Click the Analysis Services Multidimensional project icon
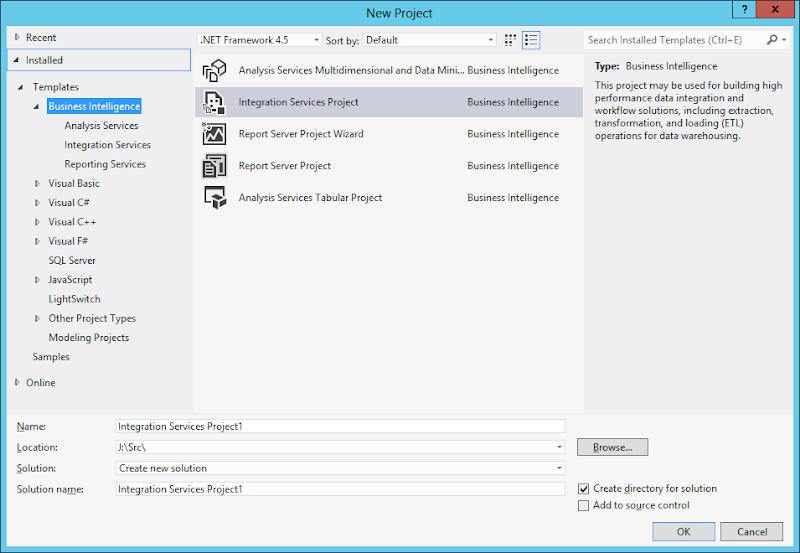 (x=214, y=70)
